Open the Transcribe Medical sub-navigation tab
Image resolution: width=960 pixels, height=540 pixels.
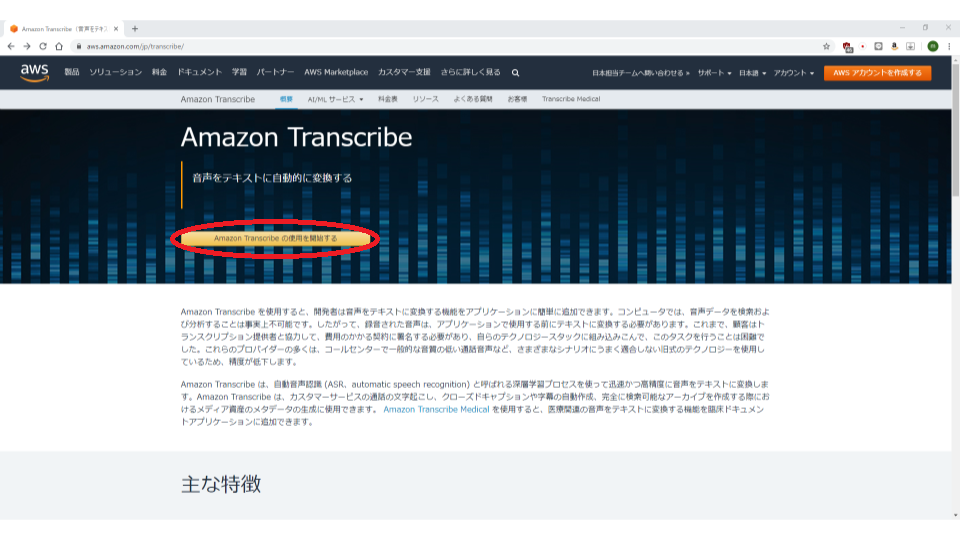point(571,99)
